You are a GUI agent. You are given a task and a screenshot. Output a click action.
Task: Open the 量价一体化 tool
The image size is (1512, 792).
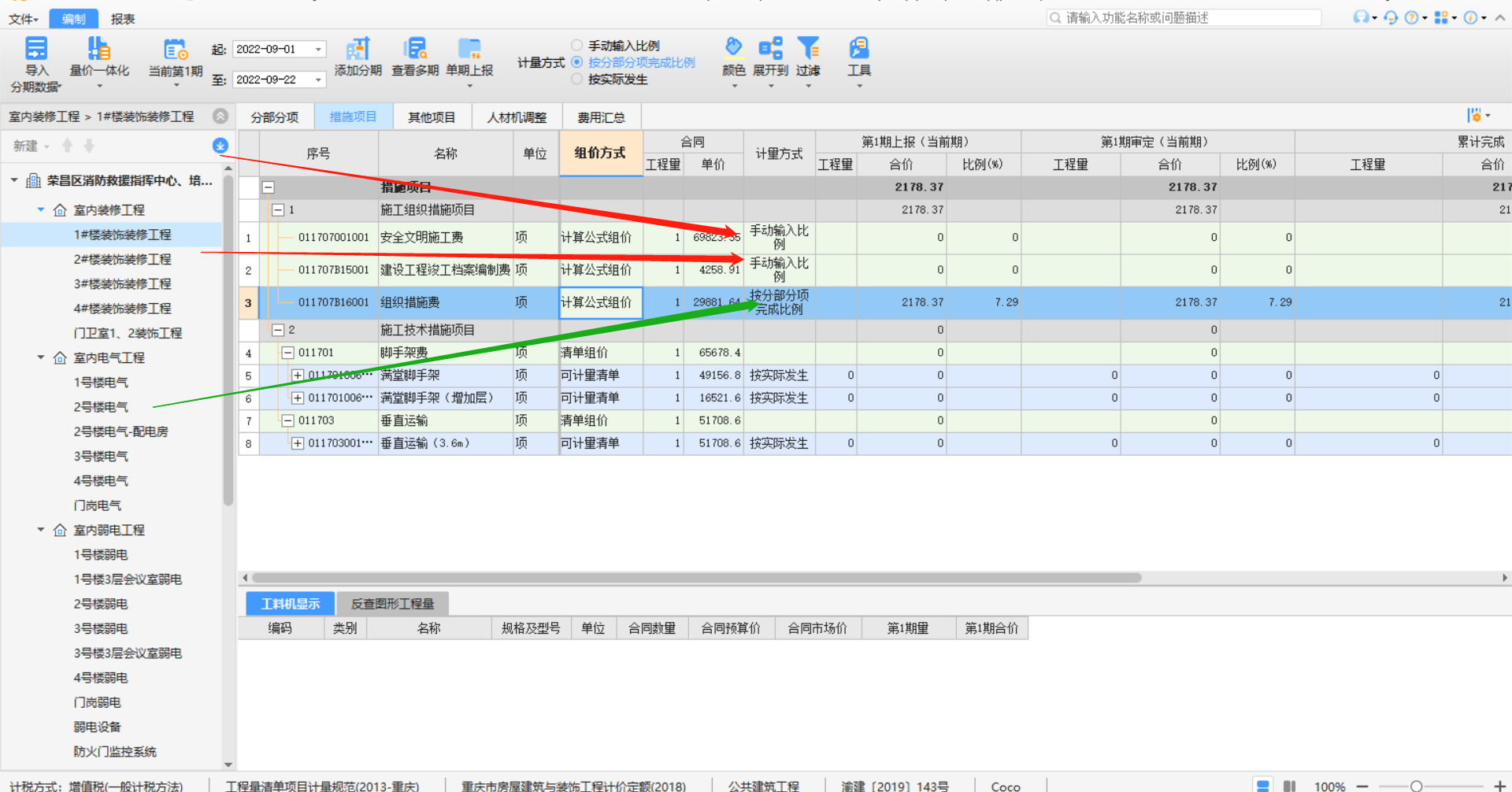click(x=98, y=49)
